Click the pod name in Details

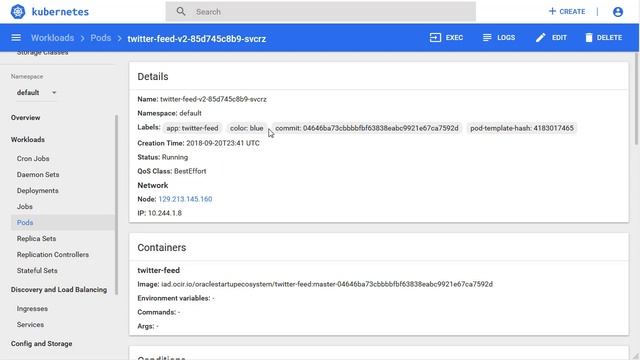pos(213,99)
